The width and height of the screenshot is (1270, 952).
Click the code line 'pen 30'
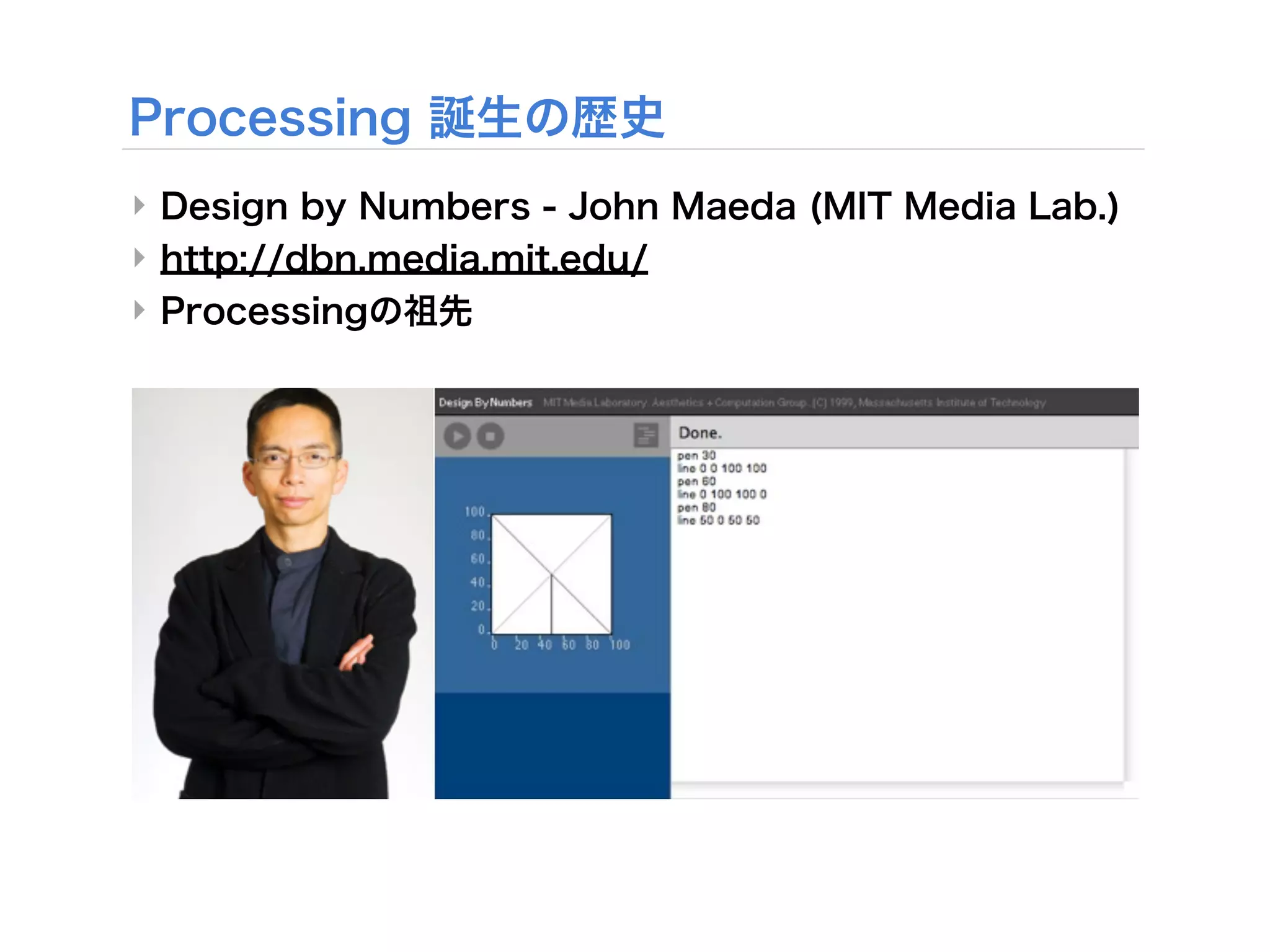[x=696, y=456]
